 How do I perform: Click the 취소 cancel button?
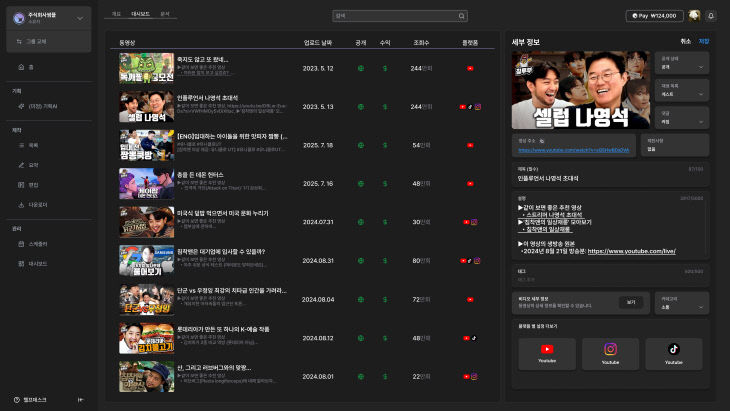point(685,41)
